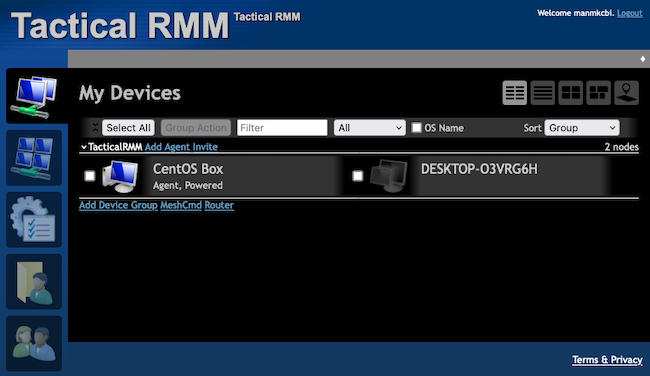Click the DESKTOP-O3VRG6H computer icon
The width and height of the screenshot is (650, 376).
[x=389, y=176]
